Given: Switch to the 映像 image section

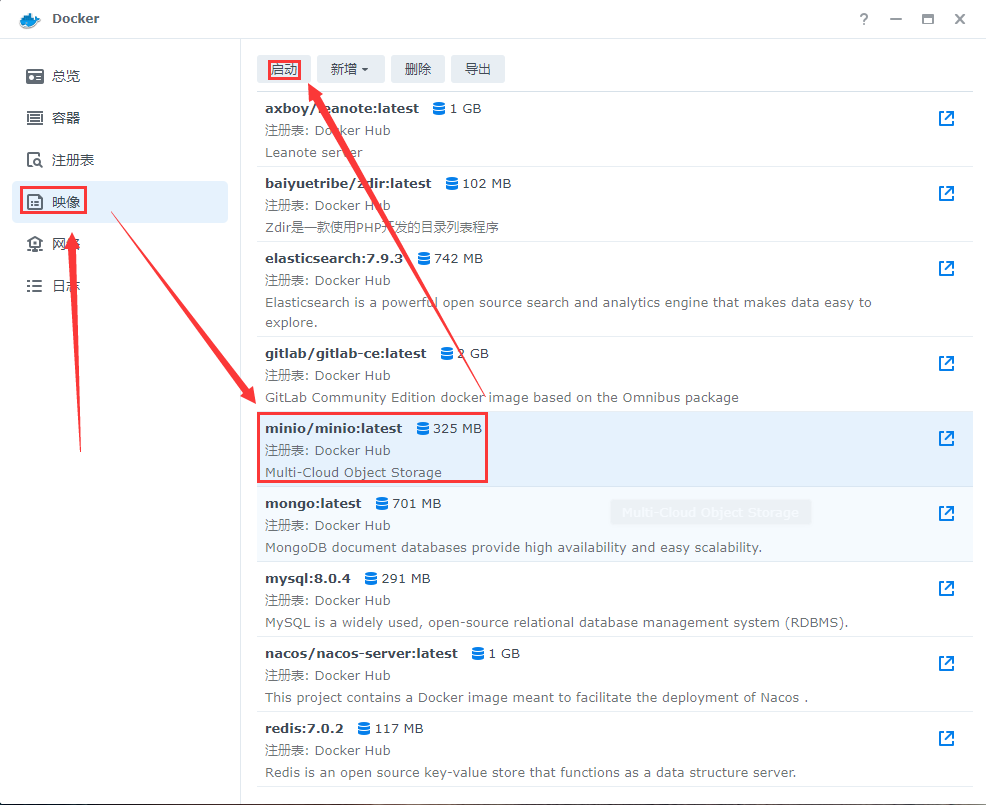Looking at the screenshot, I should coord(52,200).
